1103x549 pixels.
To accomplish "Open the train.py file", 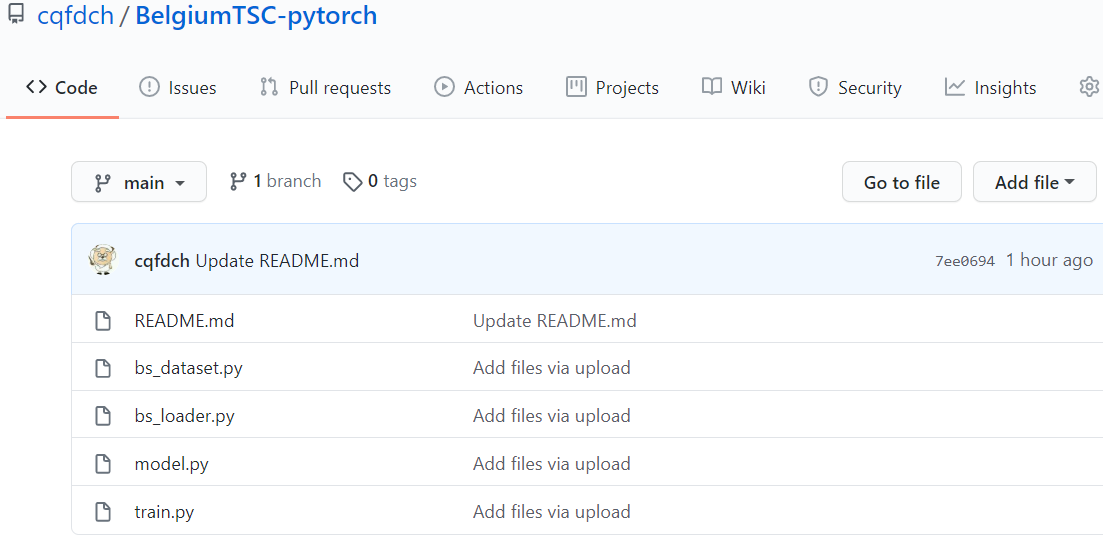I will [x=164, y=512].
